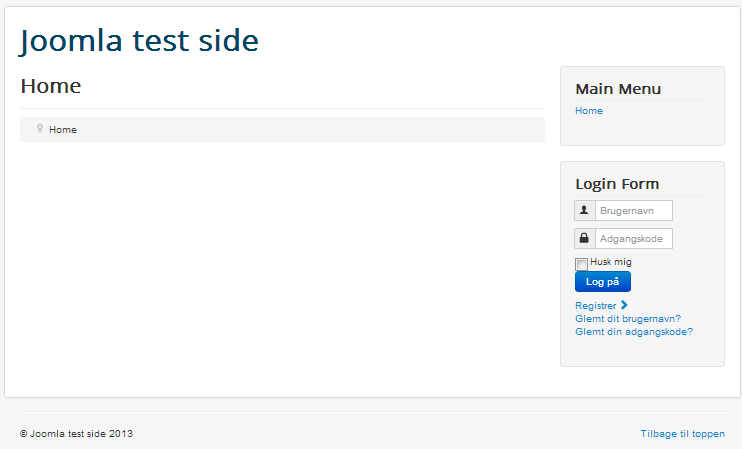
Task: Select Home in the Main Menu
Action: [x=589, y=111]
